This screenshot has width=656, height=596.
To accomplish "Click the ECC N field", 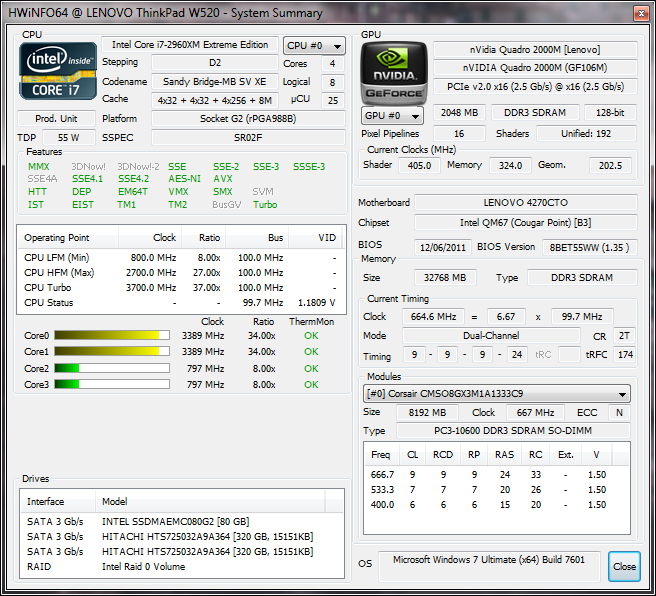I will 620,413.
